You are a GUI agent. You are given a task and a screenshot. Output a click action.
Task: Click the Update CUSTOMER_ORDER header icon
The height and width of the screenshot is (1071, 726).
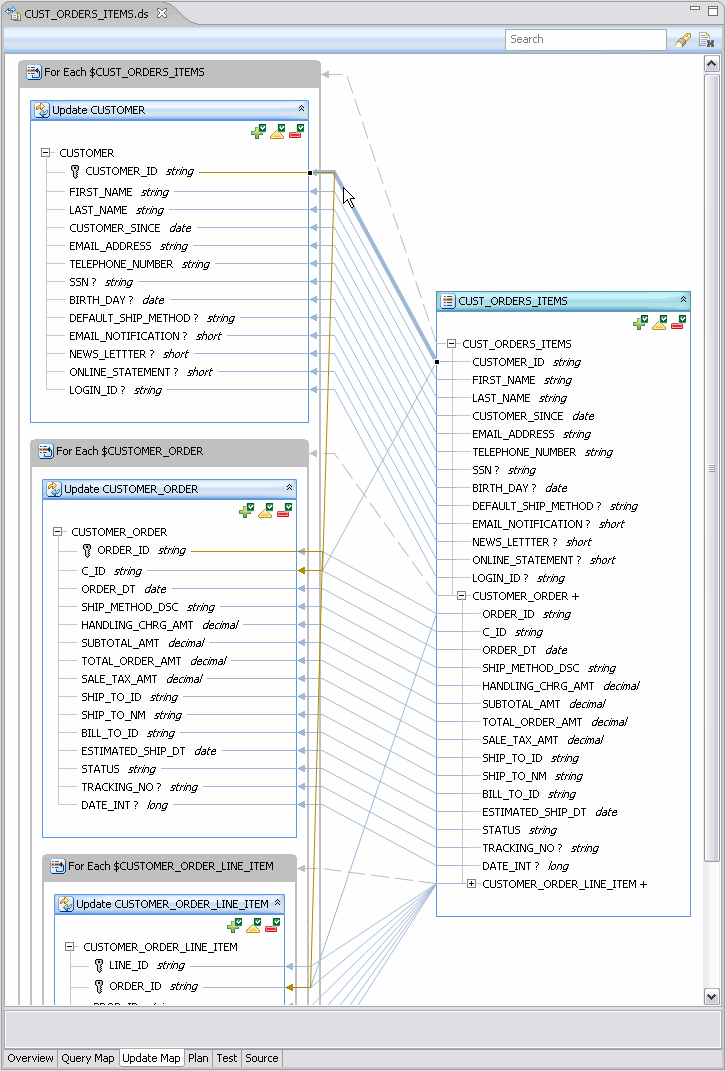click(54, 488)
